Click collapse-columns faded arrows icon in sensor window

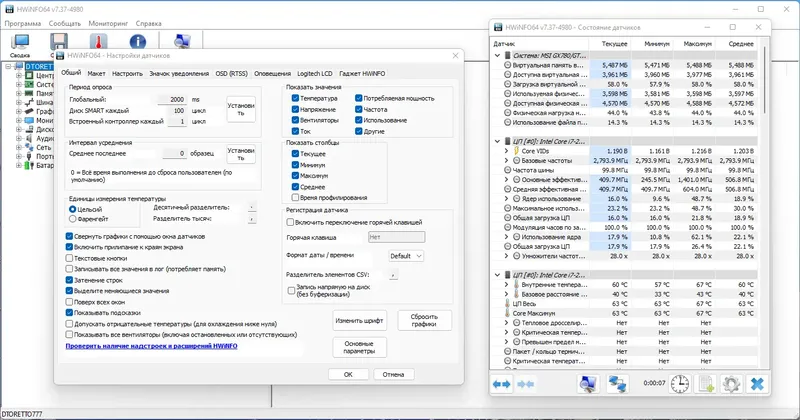(526, 384)
